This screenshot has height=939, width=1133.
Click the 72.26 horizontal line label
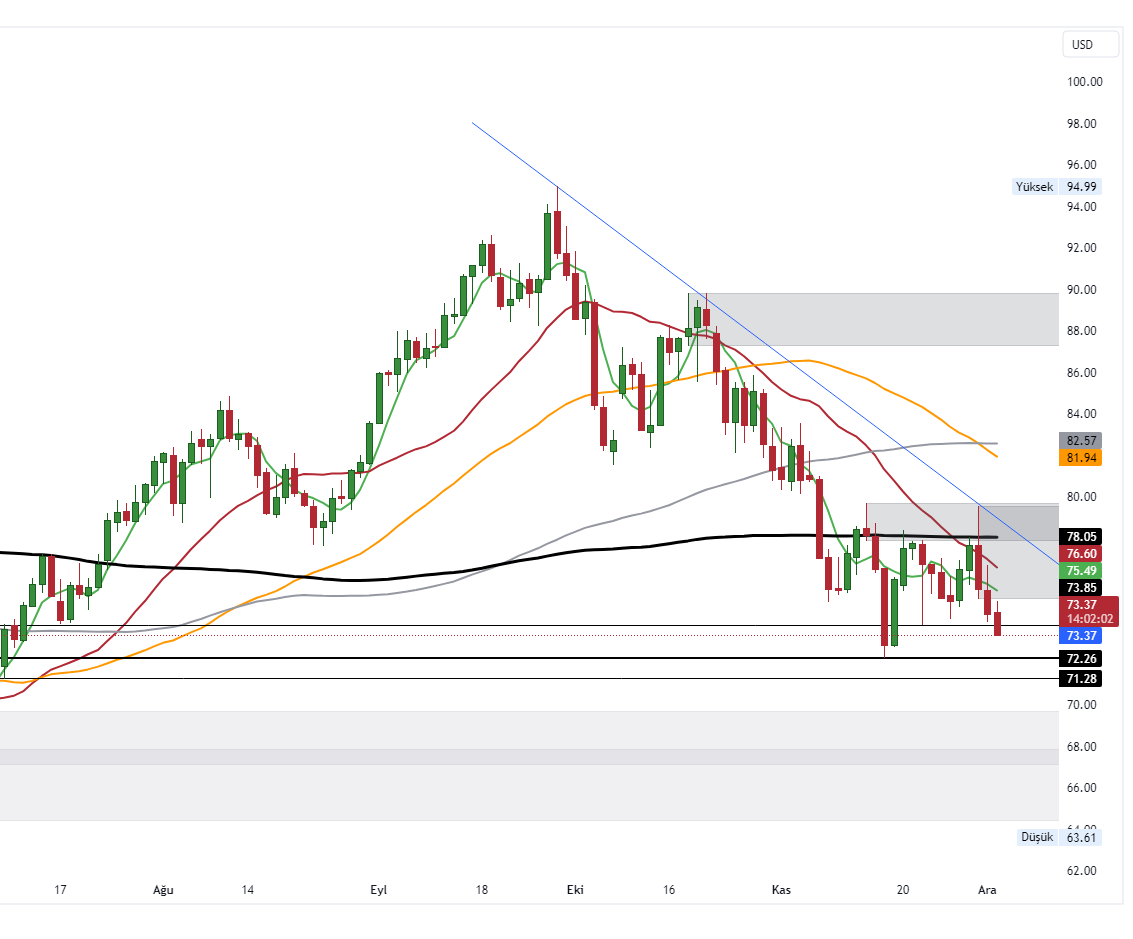[x=1082, y=659]
